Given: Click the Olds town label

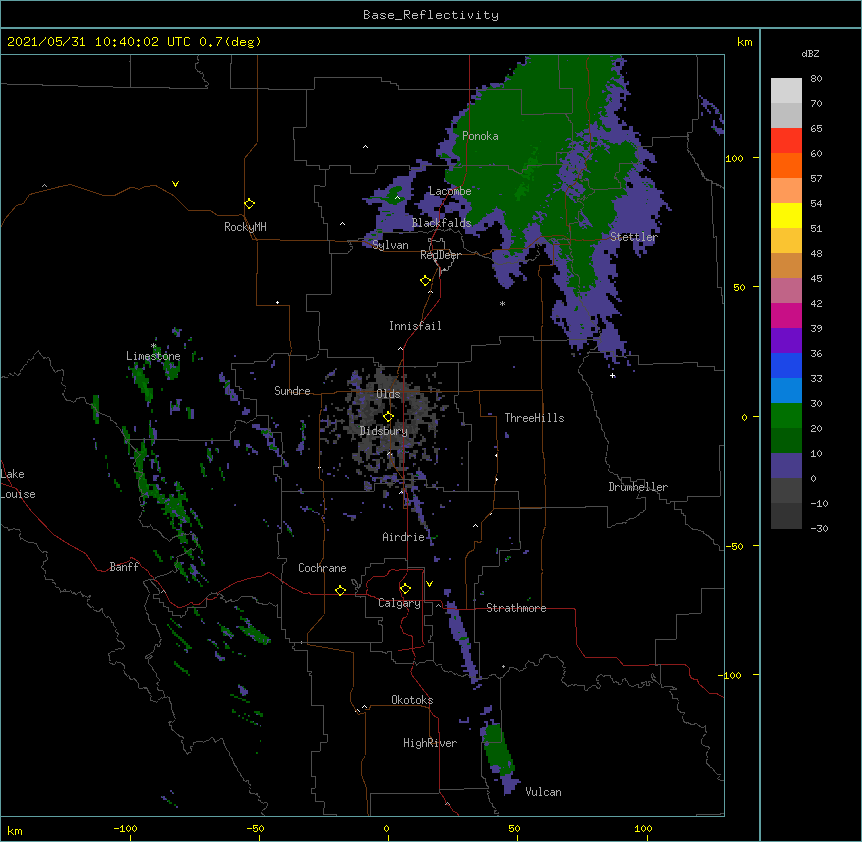Looking at the screenshot, I should click(x=388, y=394).
